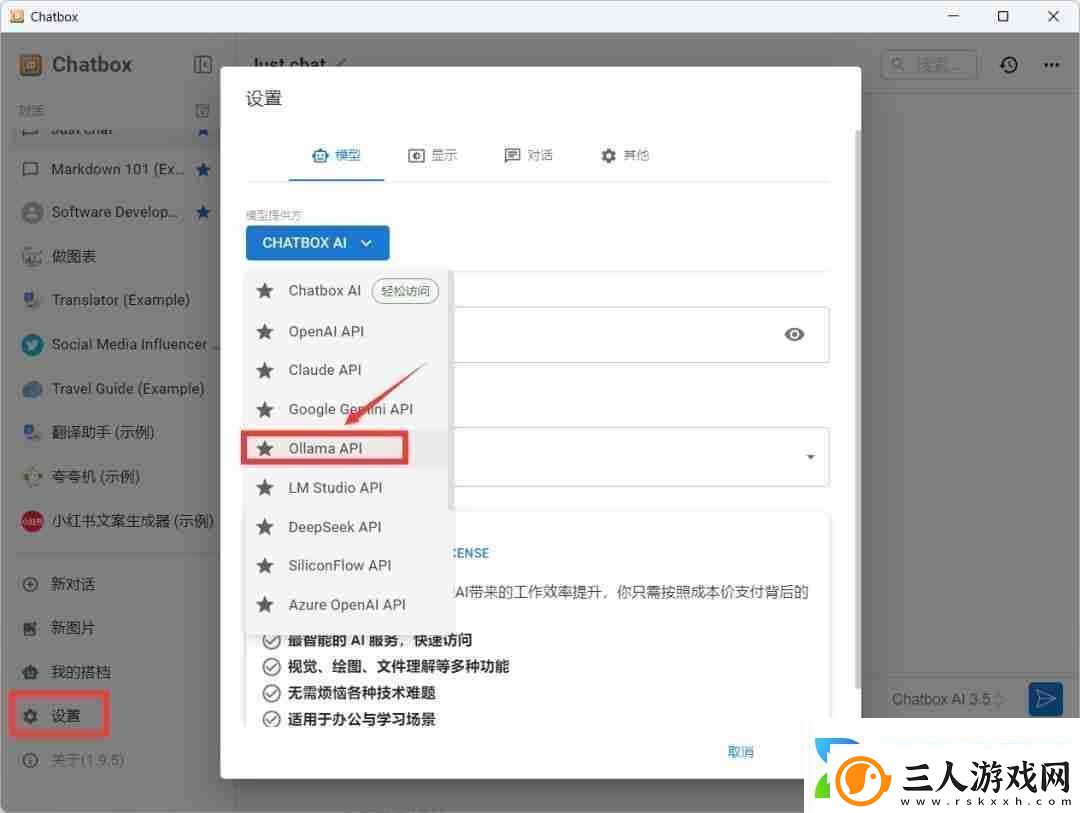This screenshot has width=1080, height=813.
Task: Maximize the Chatbox window
Action: pos(1003,16)
